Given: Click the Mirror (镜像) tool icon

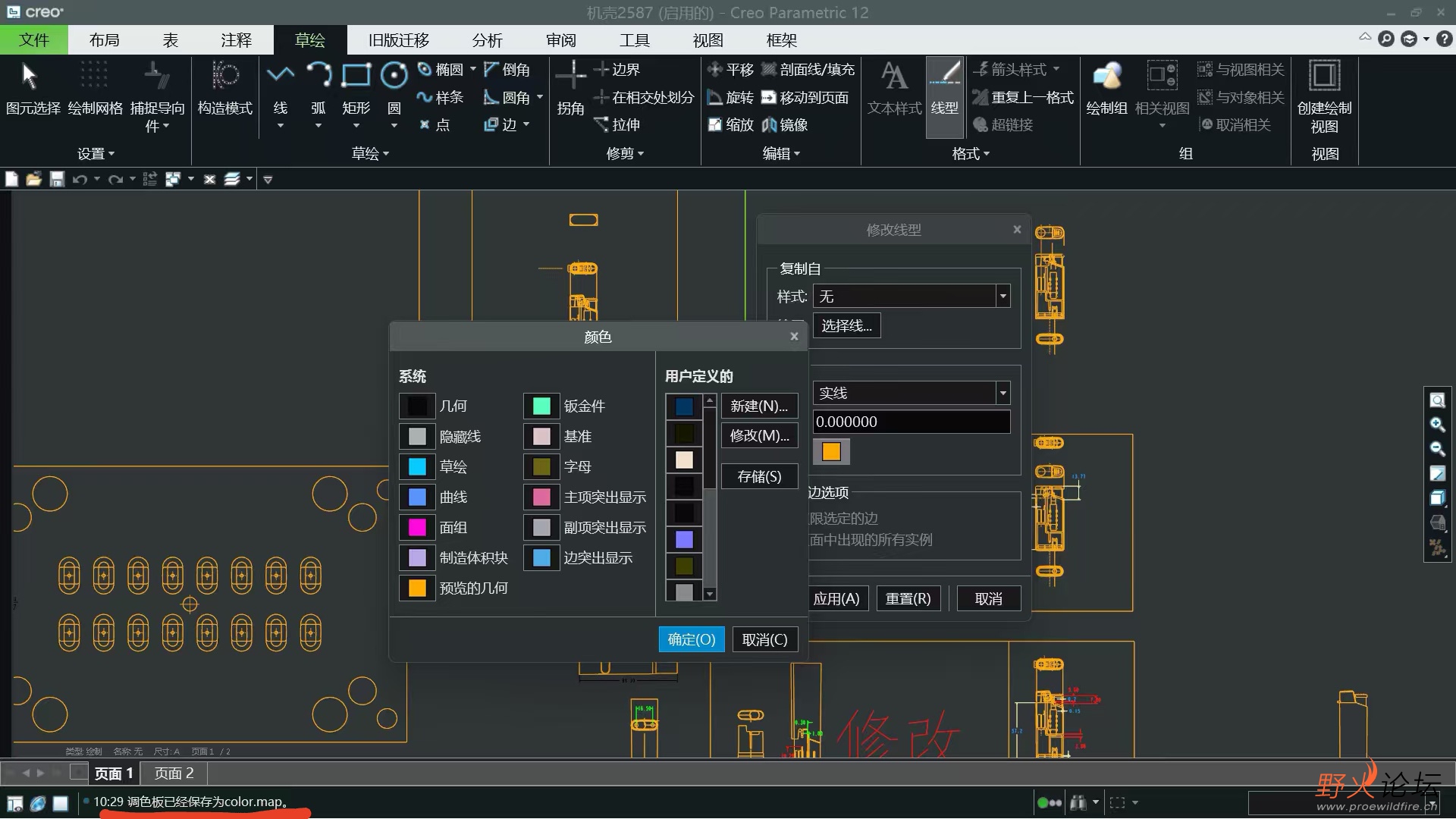Looking at the screenshot, I should (x=769, y=125).
